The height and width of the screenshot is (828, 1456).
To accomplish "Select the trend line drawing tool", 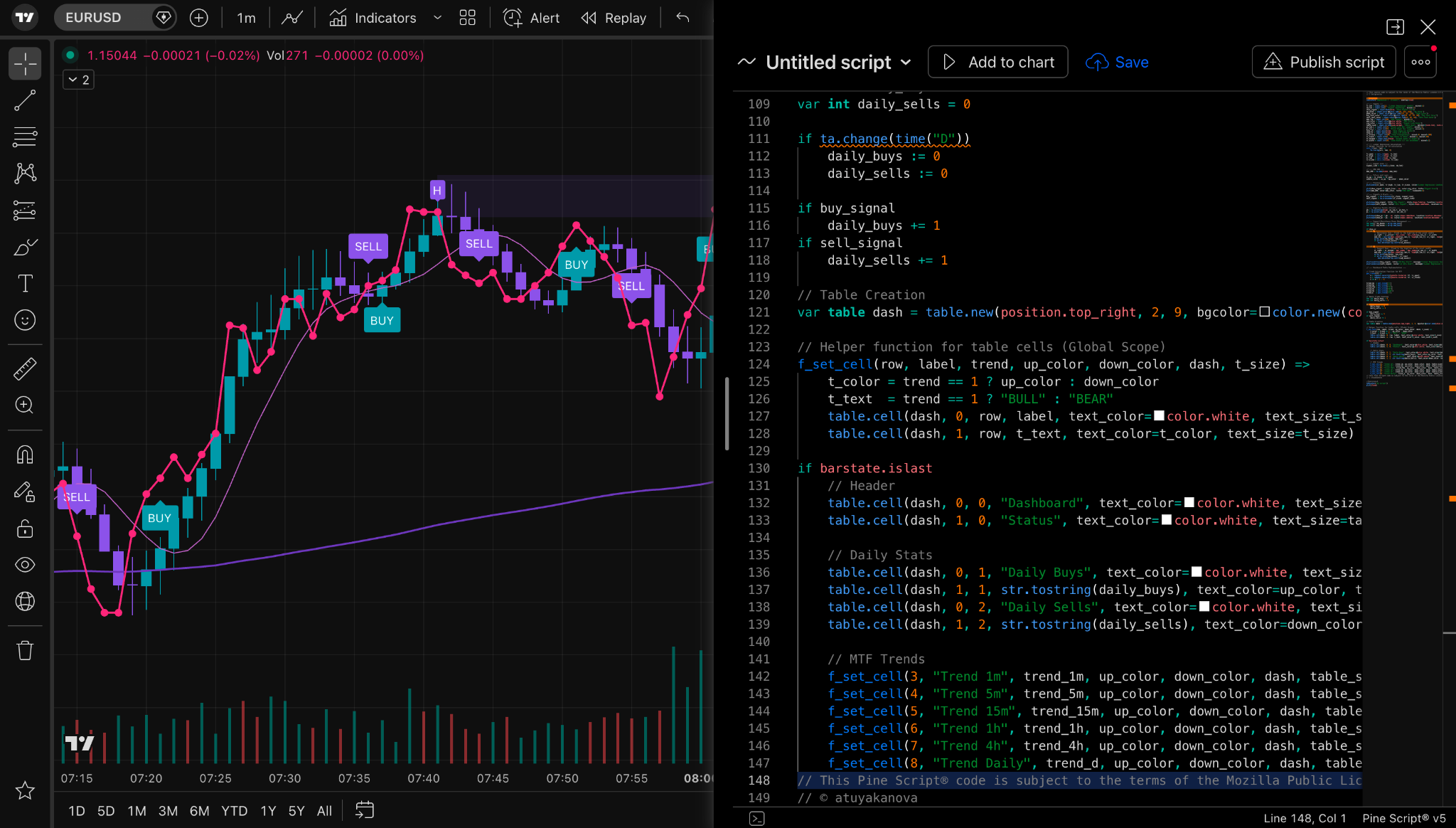I will coord(25,100).
